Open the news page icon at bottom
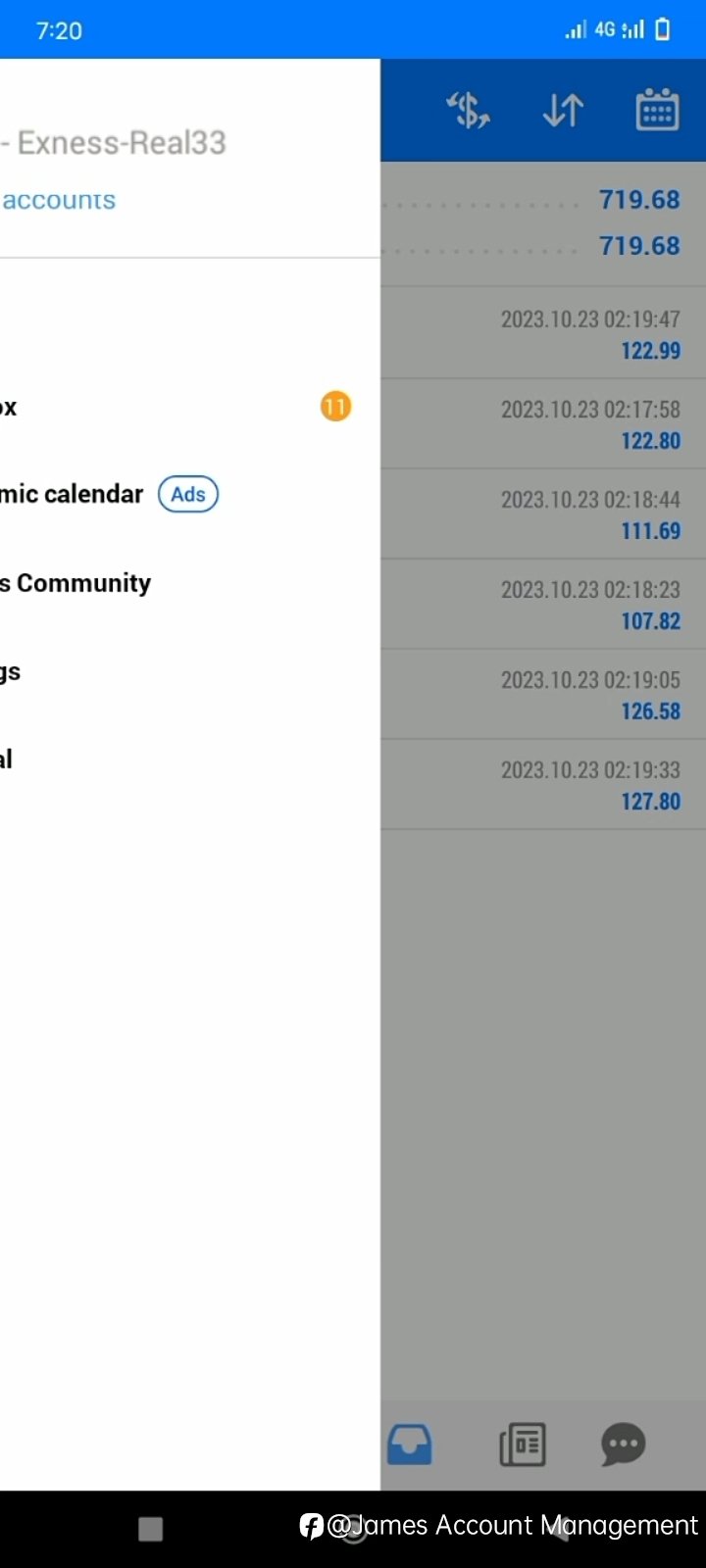 tap(523, 1445)
